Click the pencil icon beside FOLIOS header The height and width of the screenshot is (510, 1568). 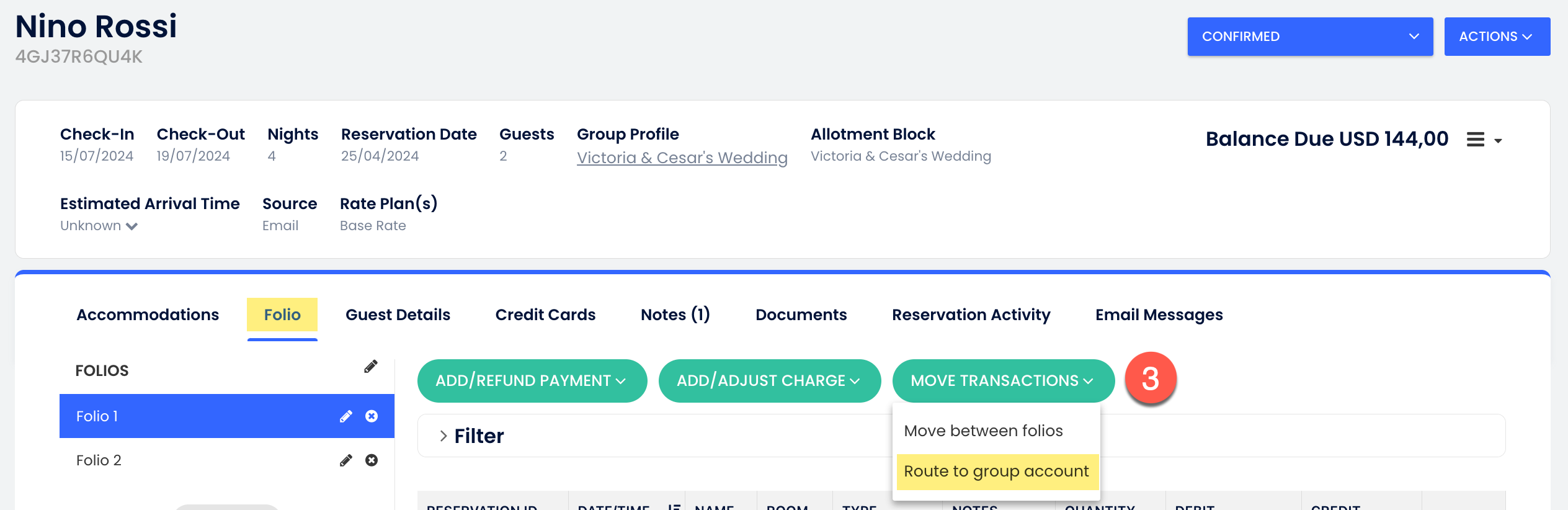tap(370, 367)
